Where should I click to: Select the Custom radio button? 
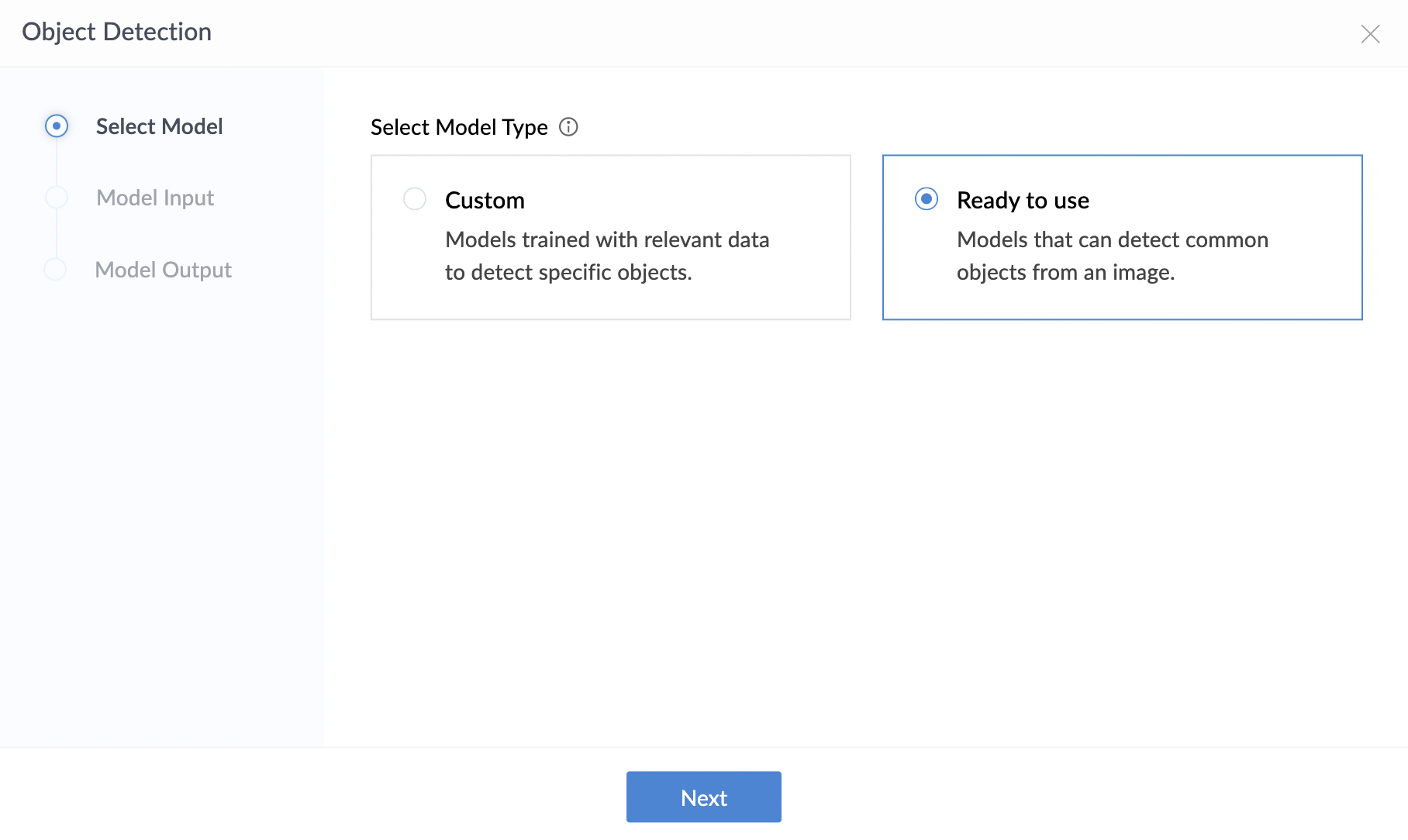[415, 199]
